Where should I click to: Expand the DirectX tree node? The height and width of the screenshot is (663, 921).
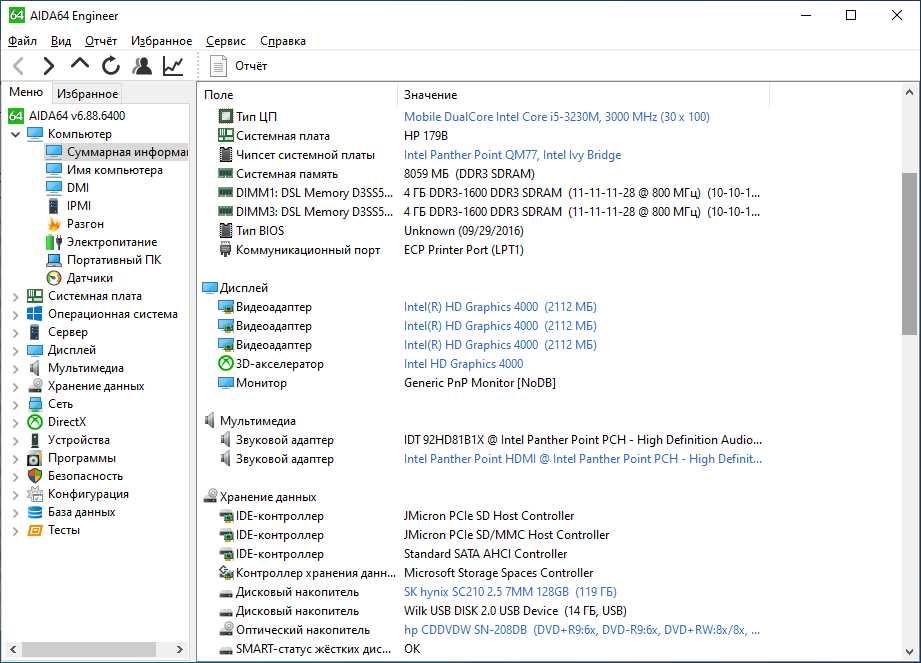coord(16,422)
